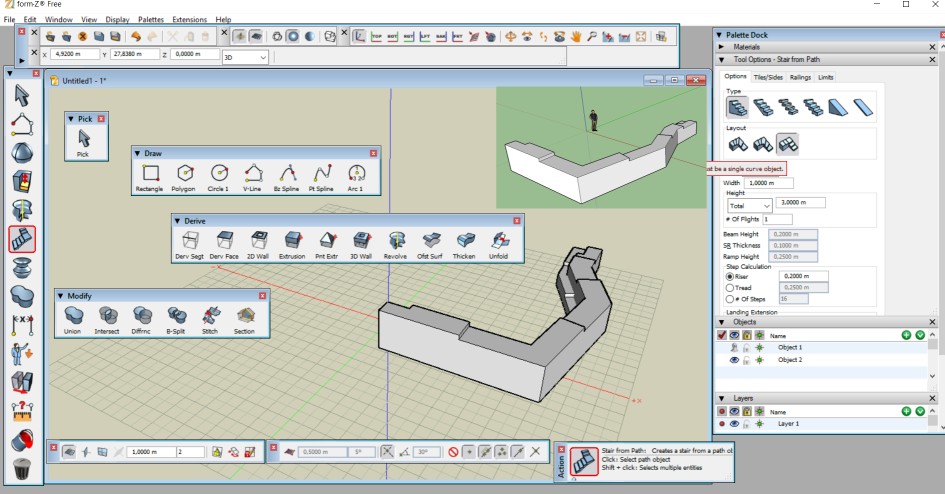Select the Rectangle draw tool
945x494 pixels.
pos(149,178)
